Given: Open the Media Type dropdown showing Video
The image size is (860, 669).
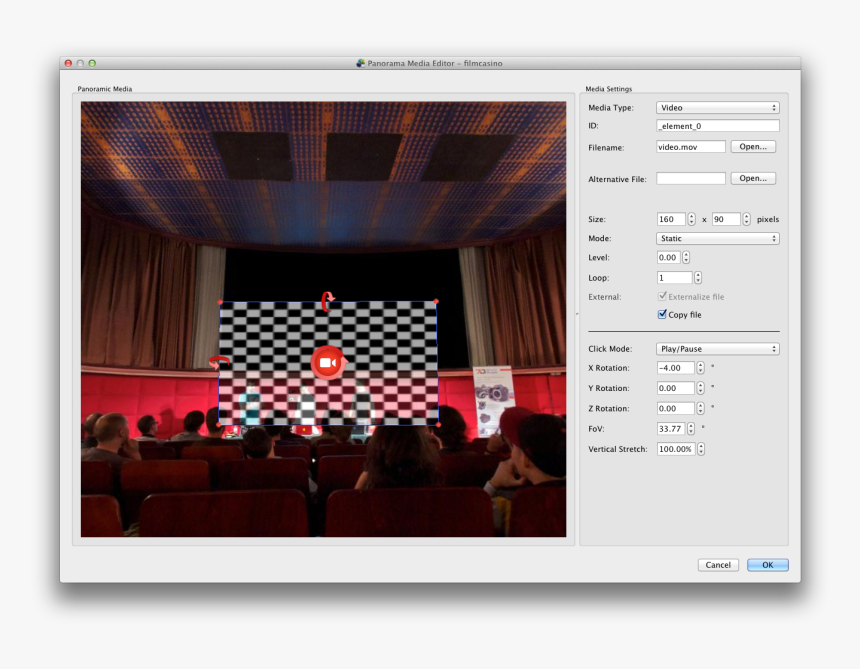Looking at the screenshot, I should click(x=717, y=107).
